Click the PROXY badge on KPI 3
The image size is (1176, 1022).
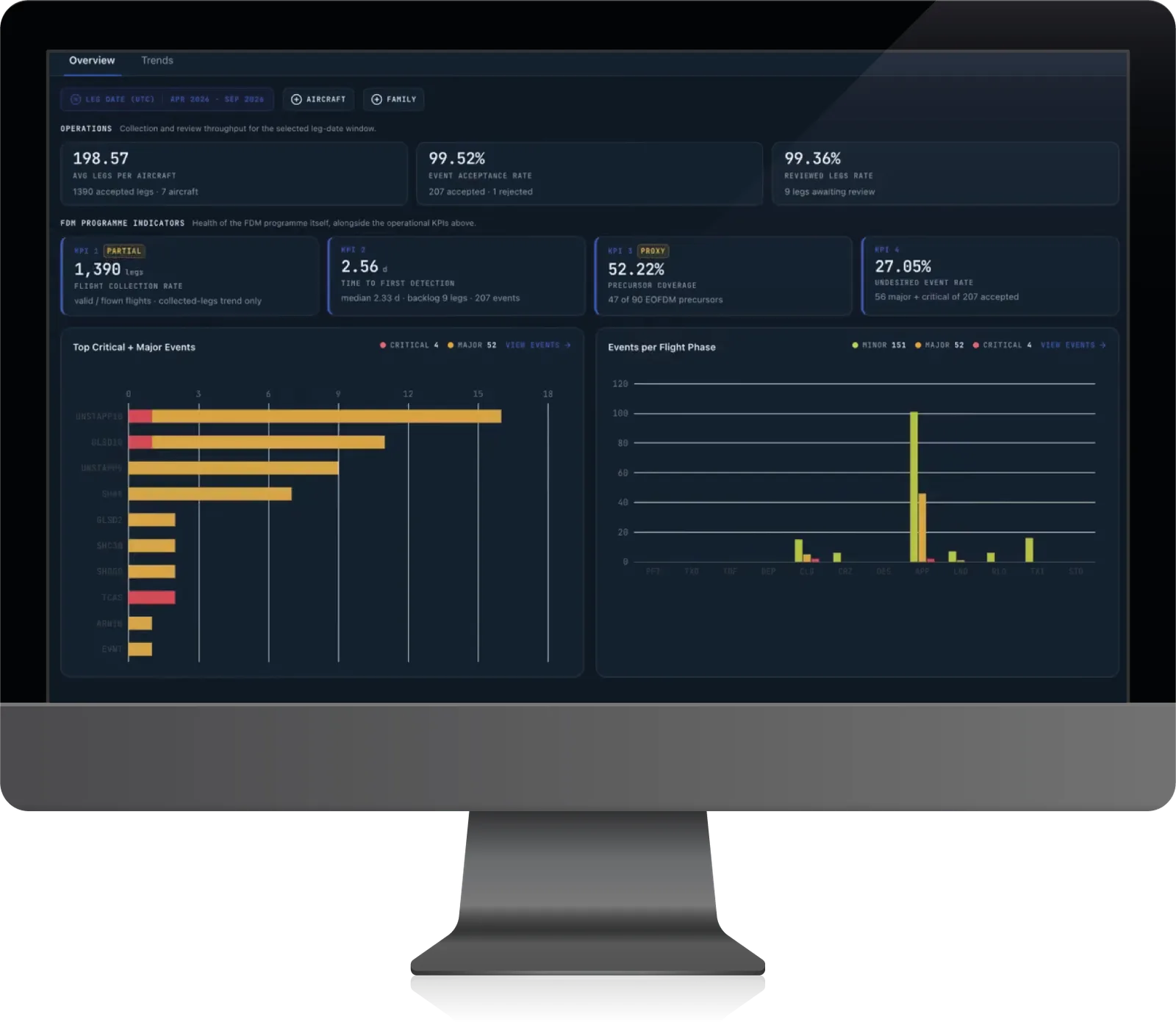tap(653, 251)
